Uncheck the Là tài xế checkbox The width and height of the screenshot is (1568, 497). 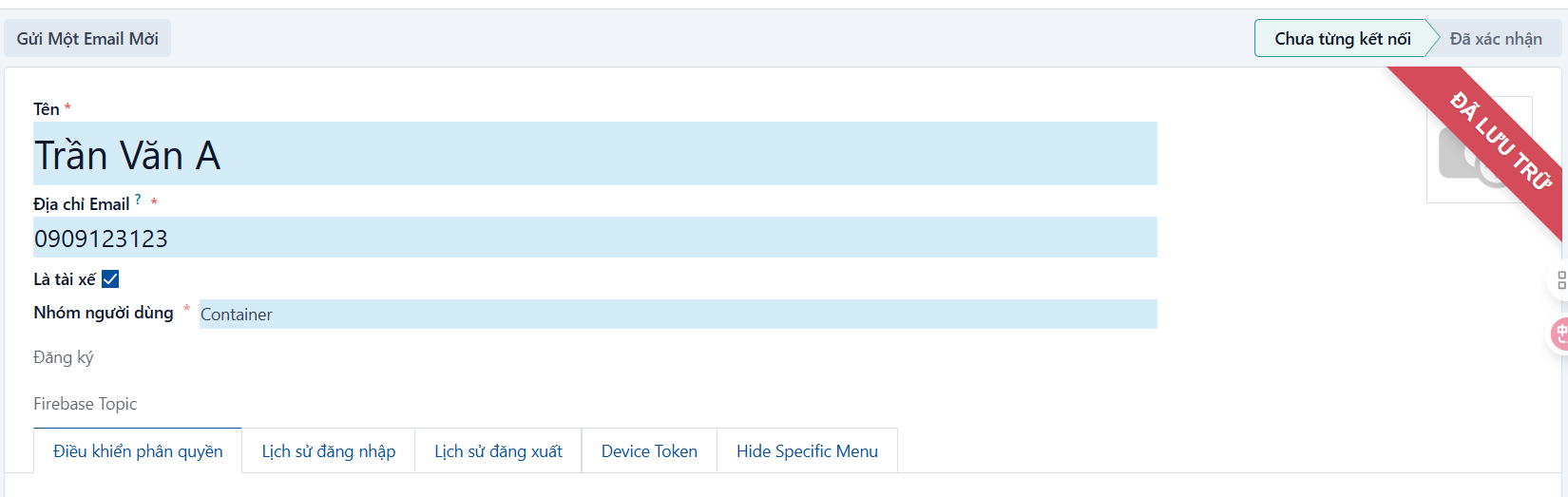click(110, 278)
